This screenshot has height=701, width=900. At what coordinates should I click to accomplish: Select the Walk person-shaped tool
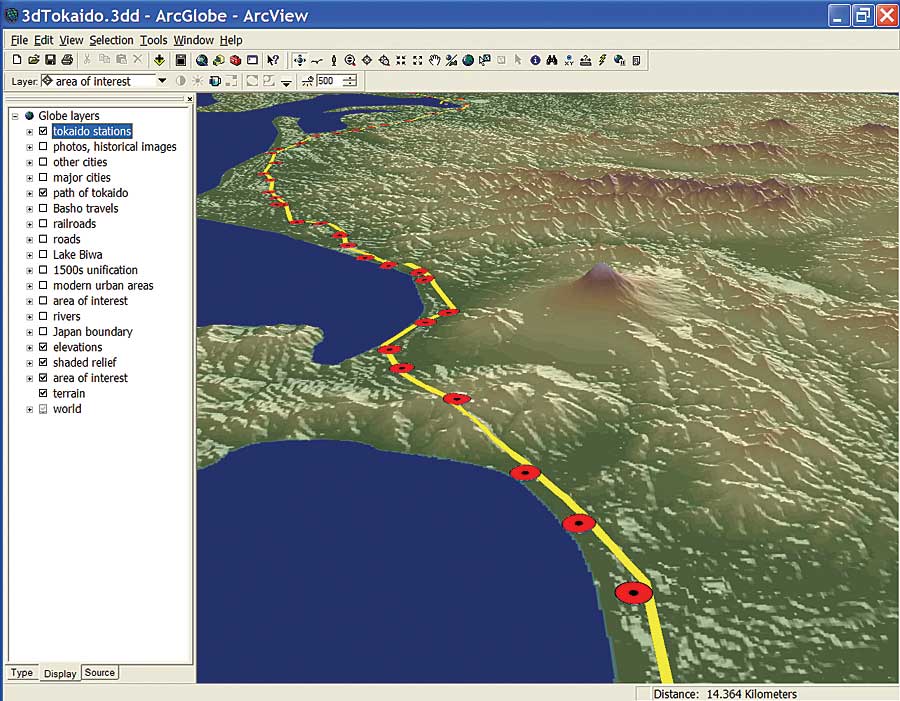click(333, 60)
